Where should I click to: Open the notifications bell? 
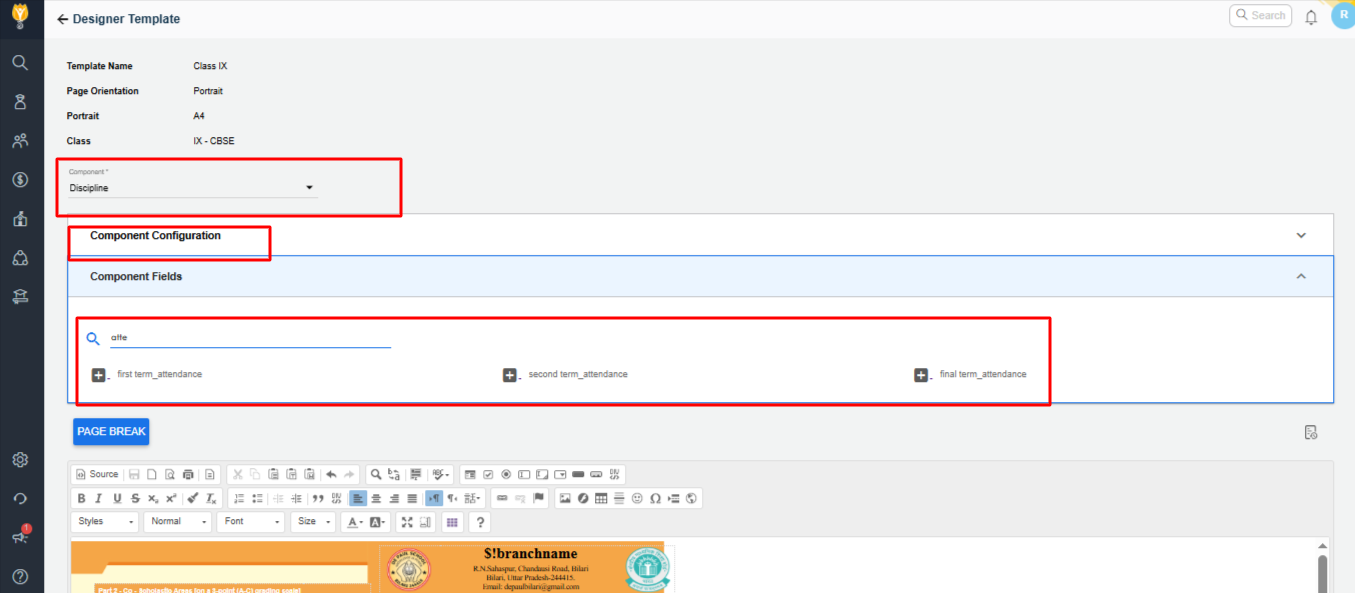click(1311, 17)
